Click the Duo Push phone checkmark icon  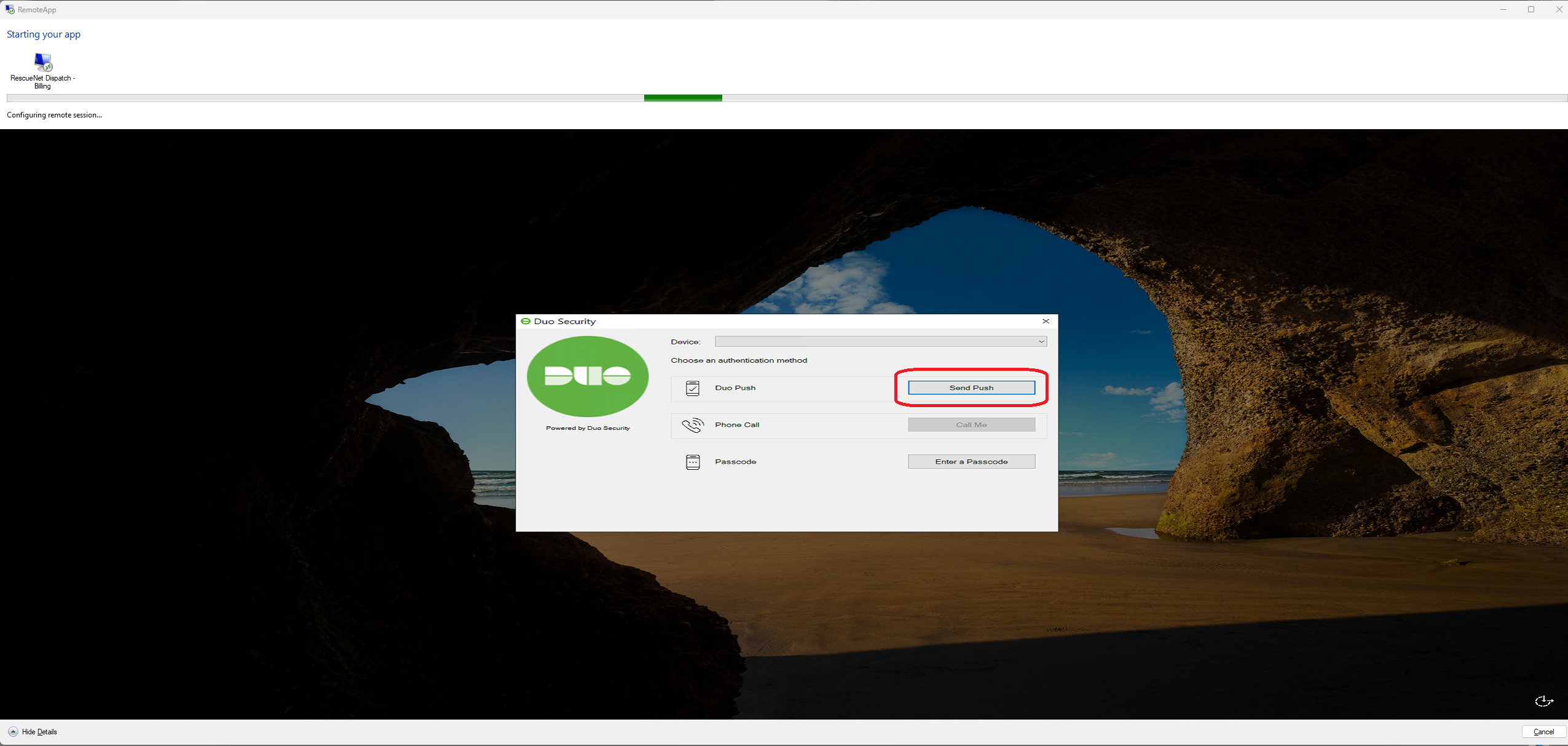coord(693,388)
